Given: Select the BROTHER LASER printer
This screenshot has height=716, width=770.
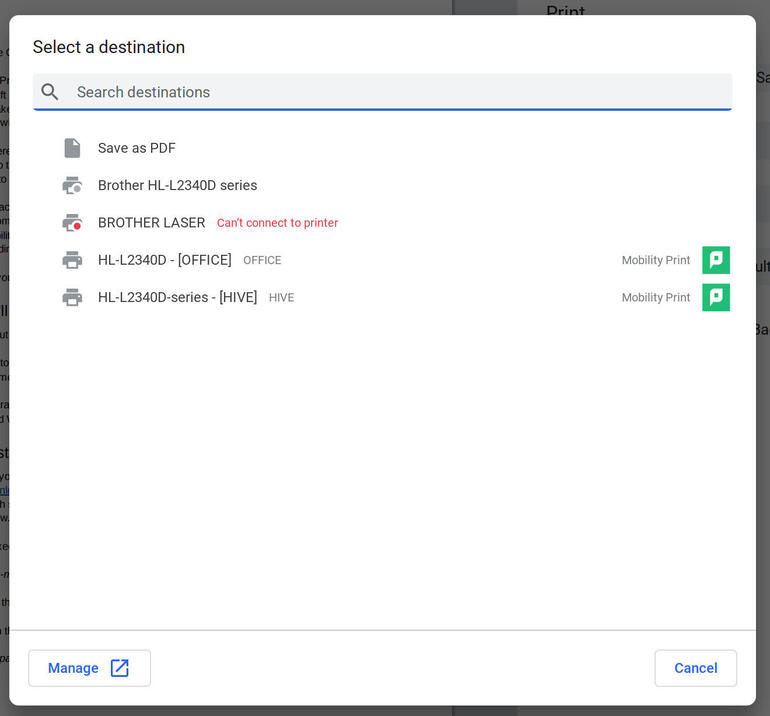Looking at the screenshot, I should click(151, 222).
